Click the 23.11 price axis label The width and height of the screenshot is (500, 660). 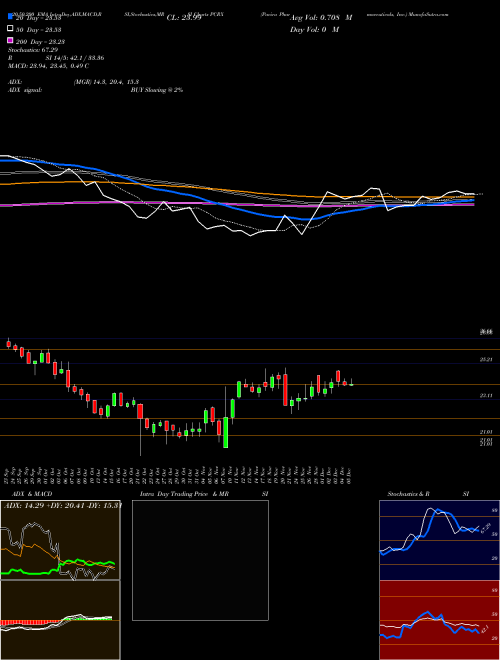[x=486, y=396]
